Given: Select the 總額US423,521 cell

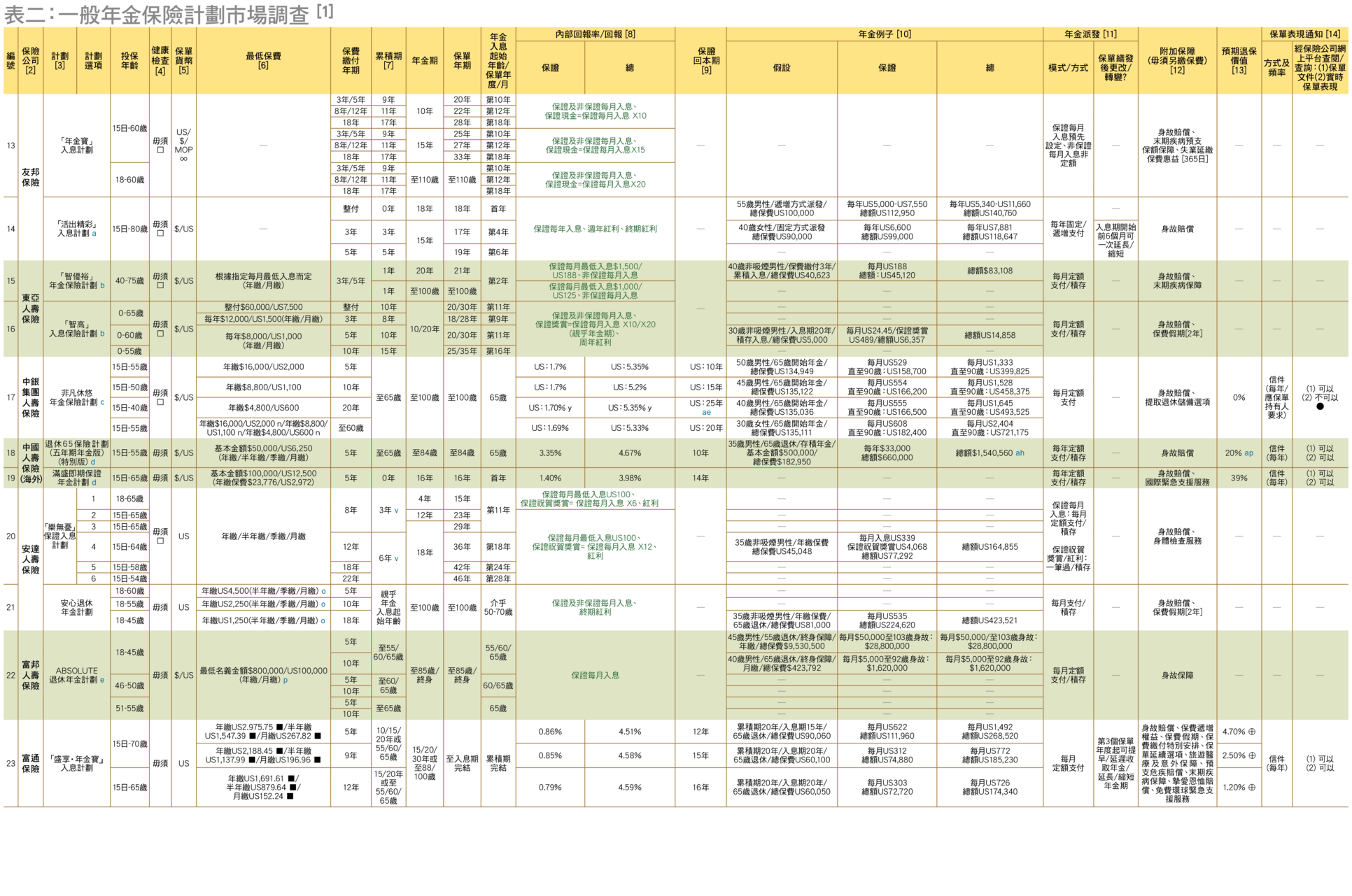Looking at the screenshot, I should click(990, 620).
